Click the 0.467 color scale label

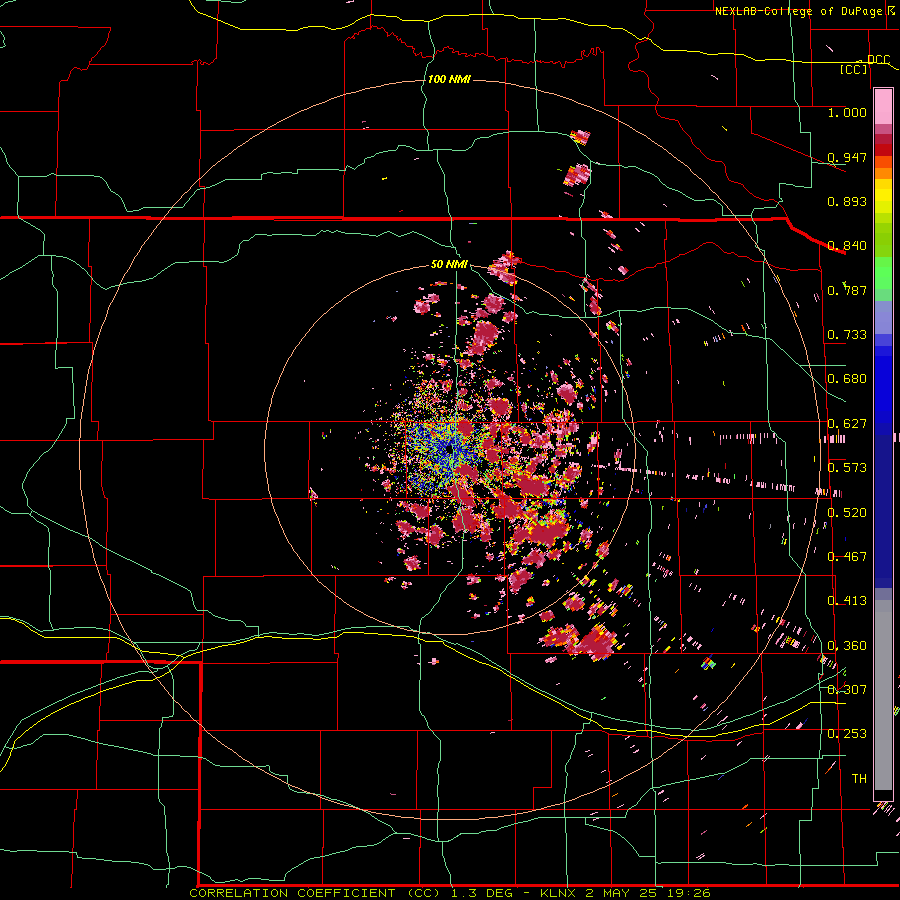point(847,557)
